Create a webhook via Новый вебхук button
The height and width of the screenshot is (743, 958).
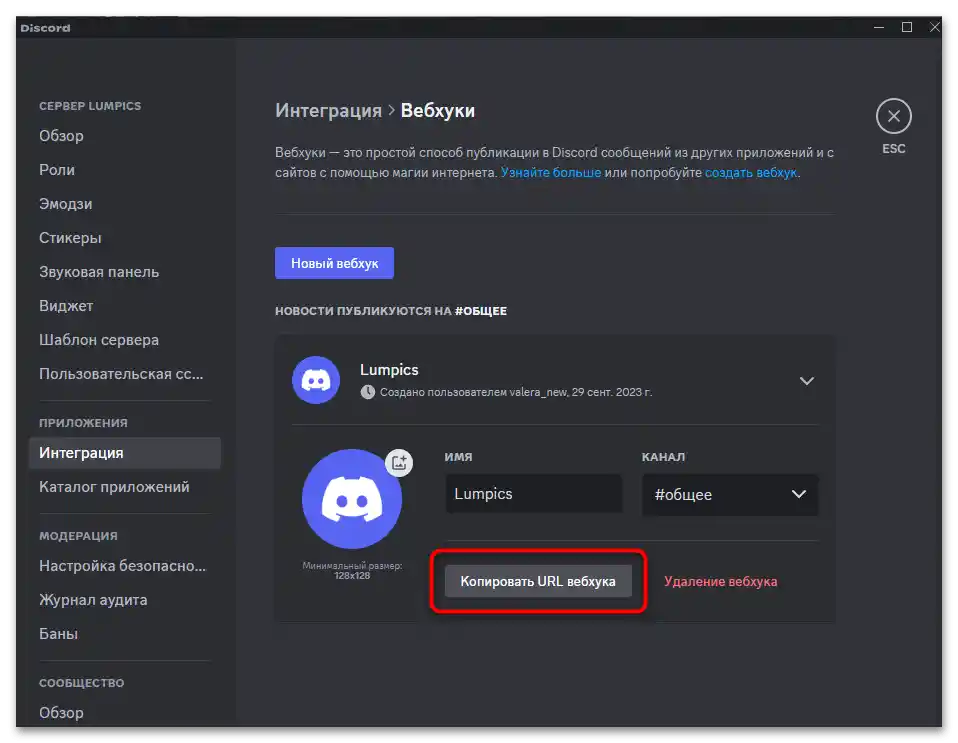[334, 263]
